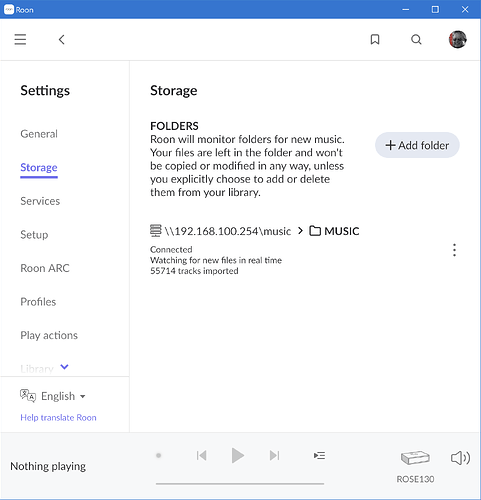This screenshot has height=500, width=481.
Task: Open the volume speaker control
Action: coord(460,458)
